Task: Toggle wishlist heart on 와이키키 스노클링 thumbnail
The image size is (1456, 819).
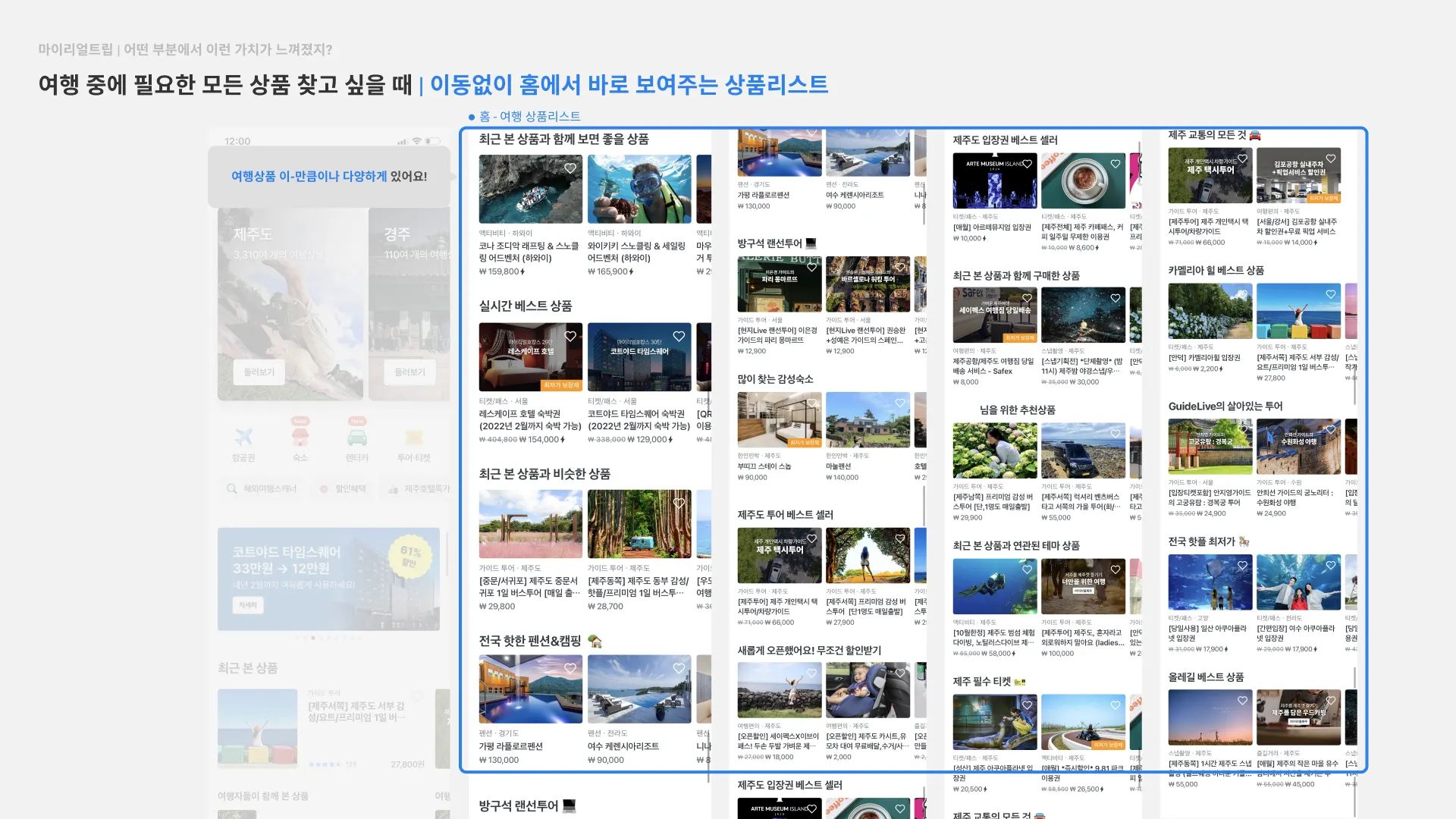Action: (679, 168)
